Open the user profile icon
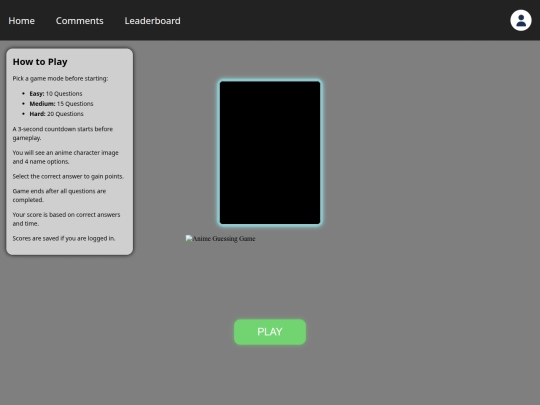 [x=520, y=20]
